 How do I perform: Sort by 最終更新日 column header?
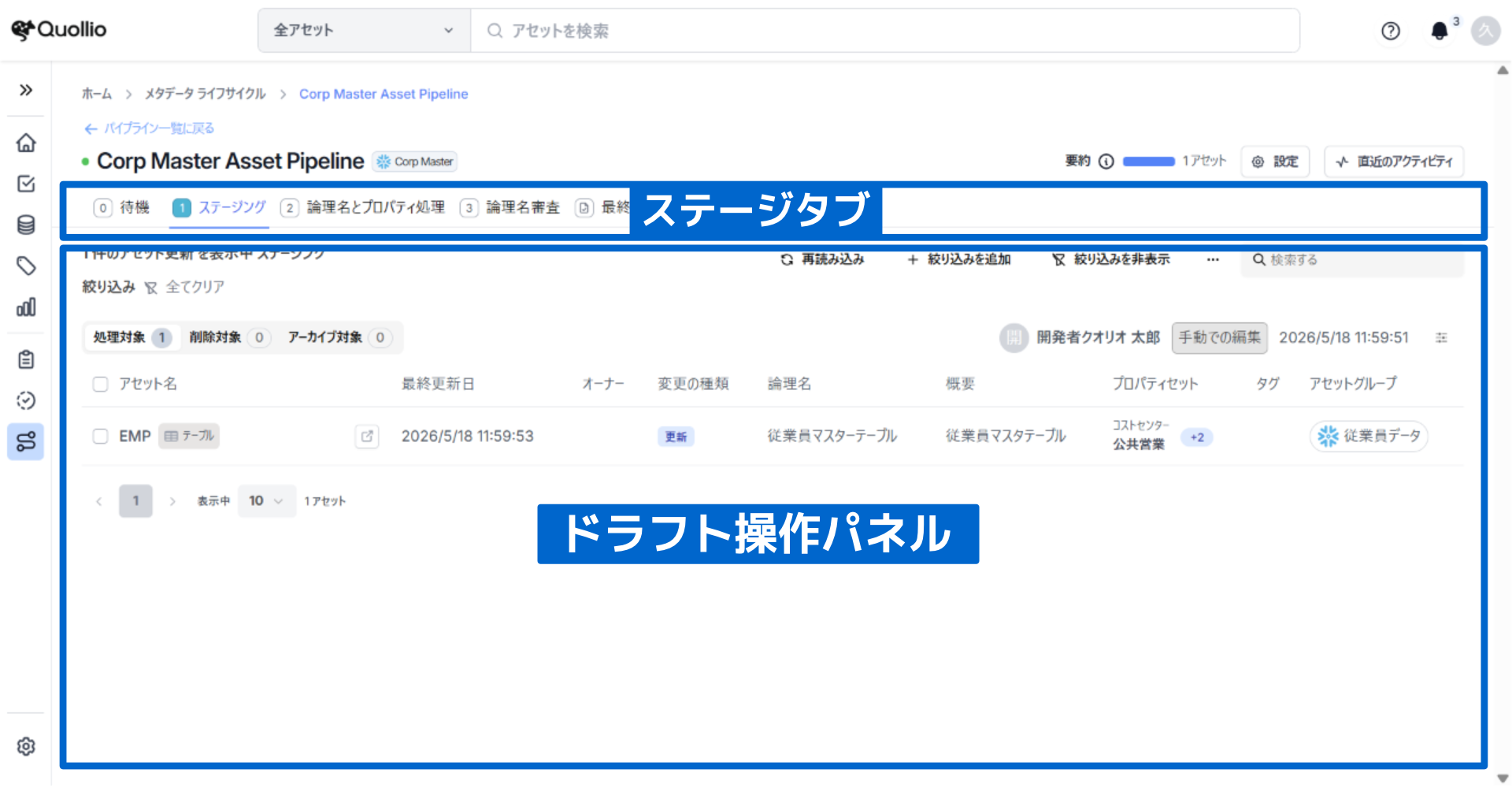[x=438, y=384]
